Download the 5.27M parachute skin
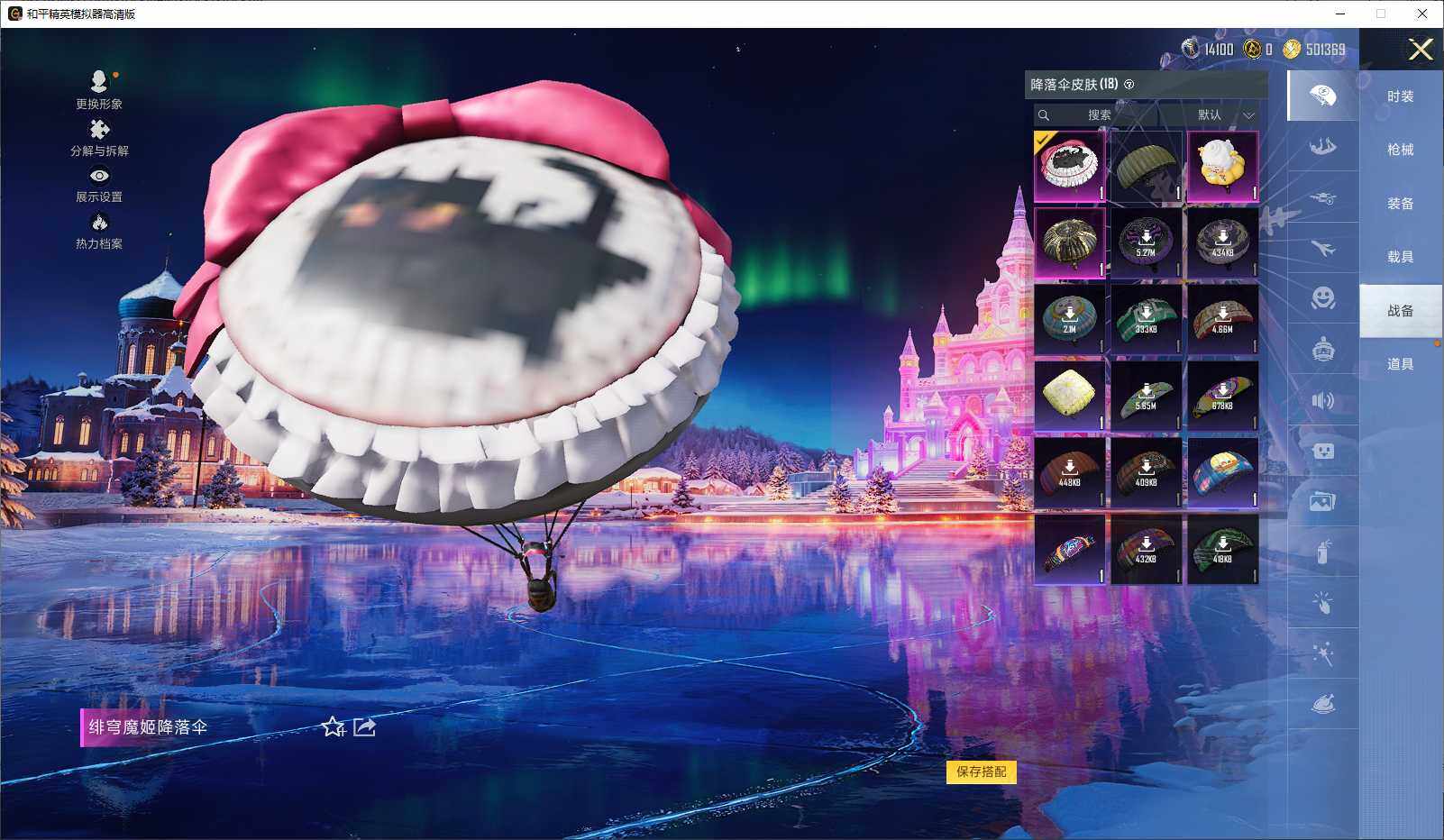 point(1146,243)
